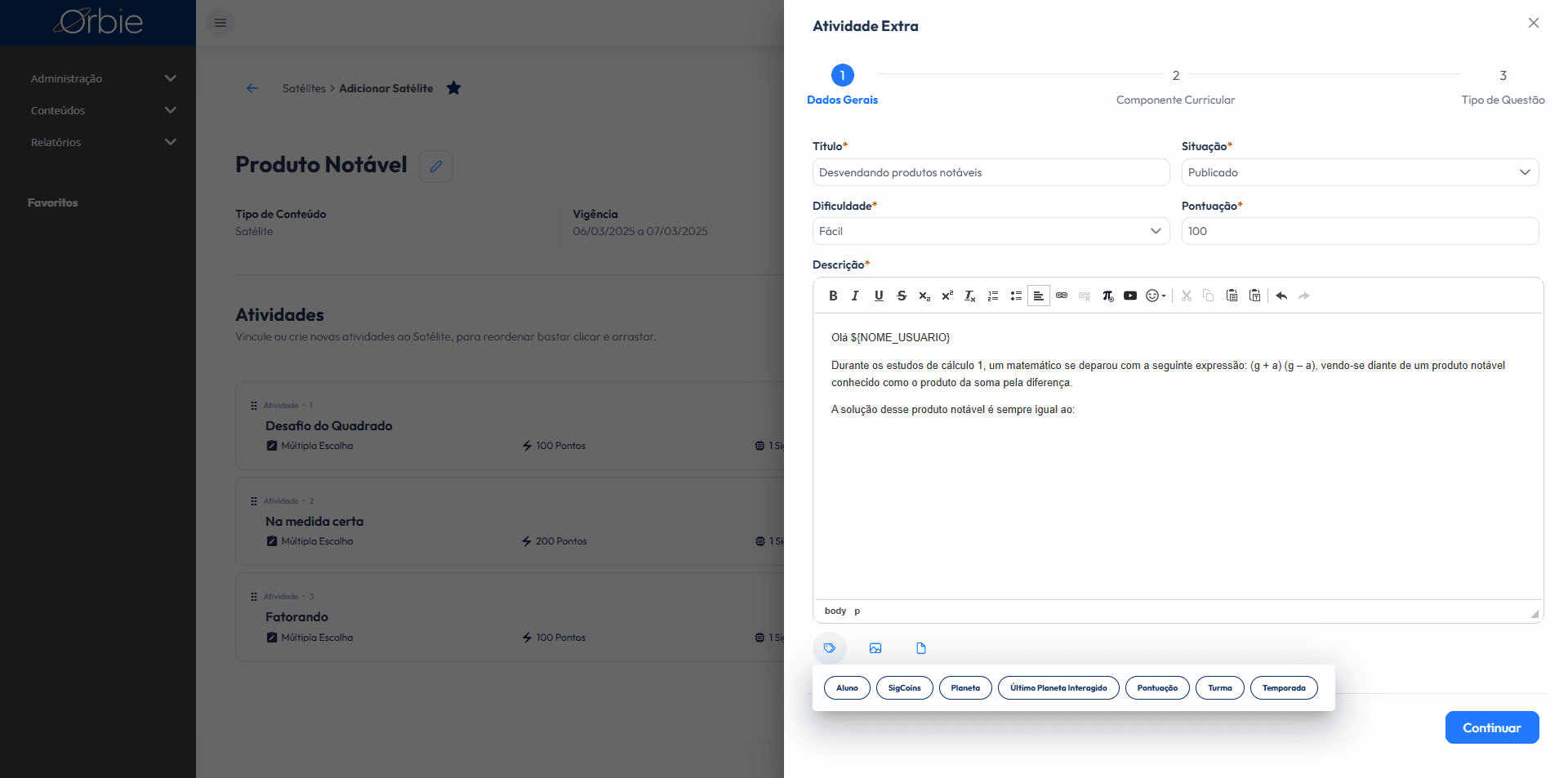Expand the emoji picker dropdown arrow
Viewport: 1568px width, 778px height.
tap(1164, 296)
